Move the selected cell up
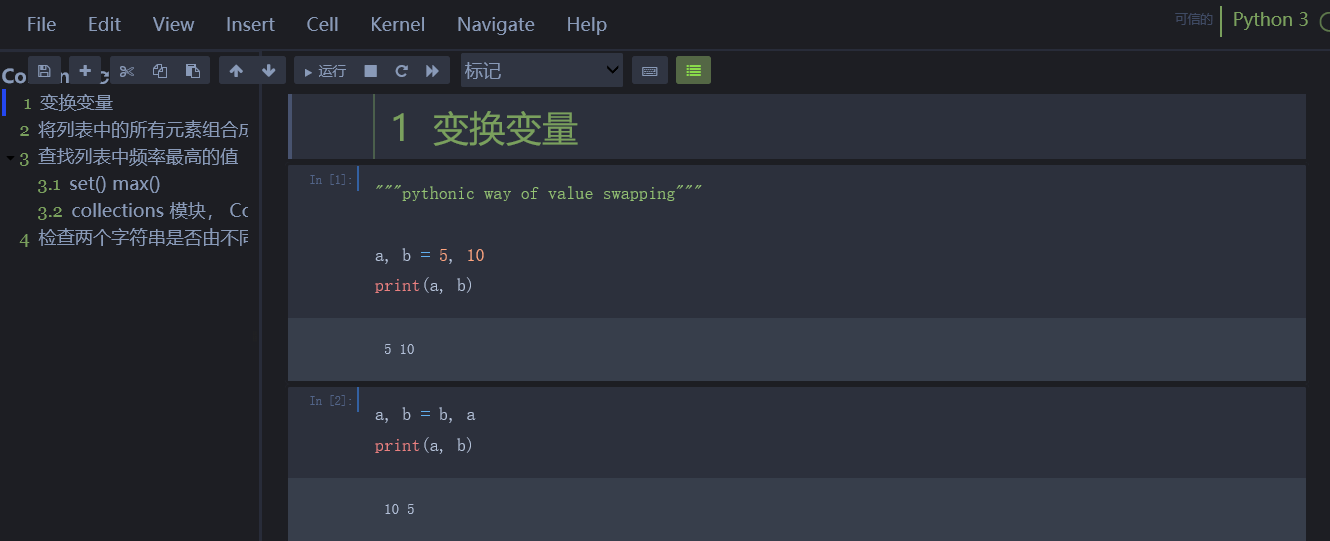The width and height of the screenshot is (1330, 541). [236, 71]
